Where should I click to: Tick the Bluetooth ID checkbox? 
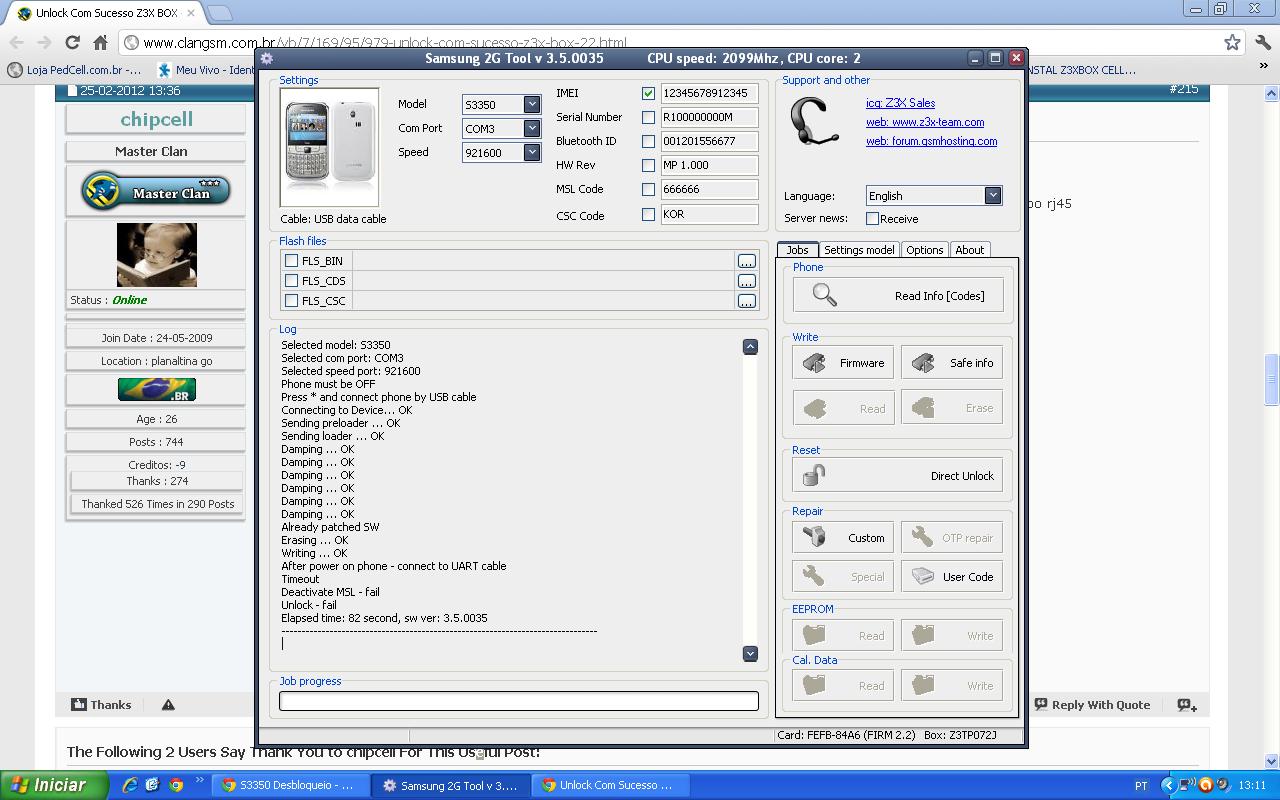pyautogui.click(x=648, y=141)
